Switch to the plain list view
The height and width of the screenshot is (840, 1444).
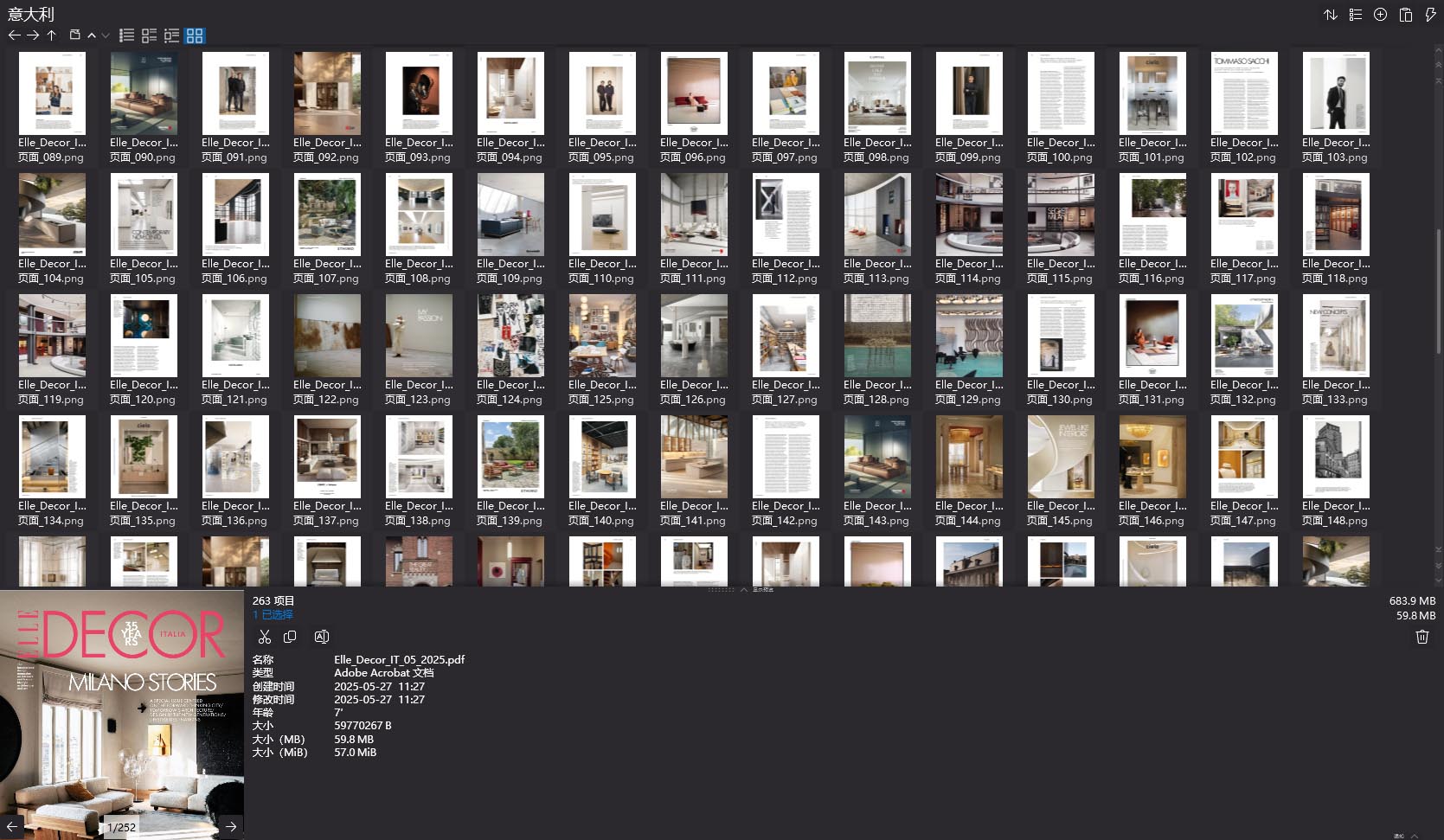tap(126, 35)
